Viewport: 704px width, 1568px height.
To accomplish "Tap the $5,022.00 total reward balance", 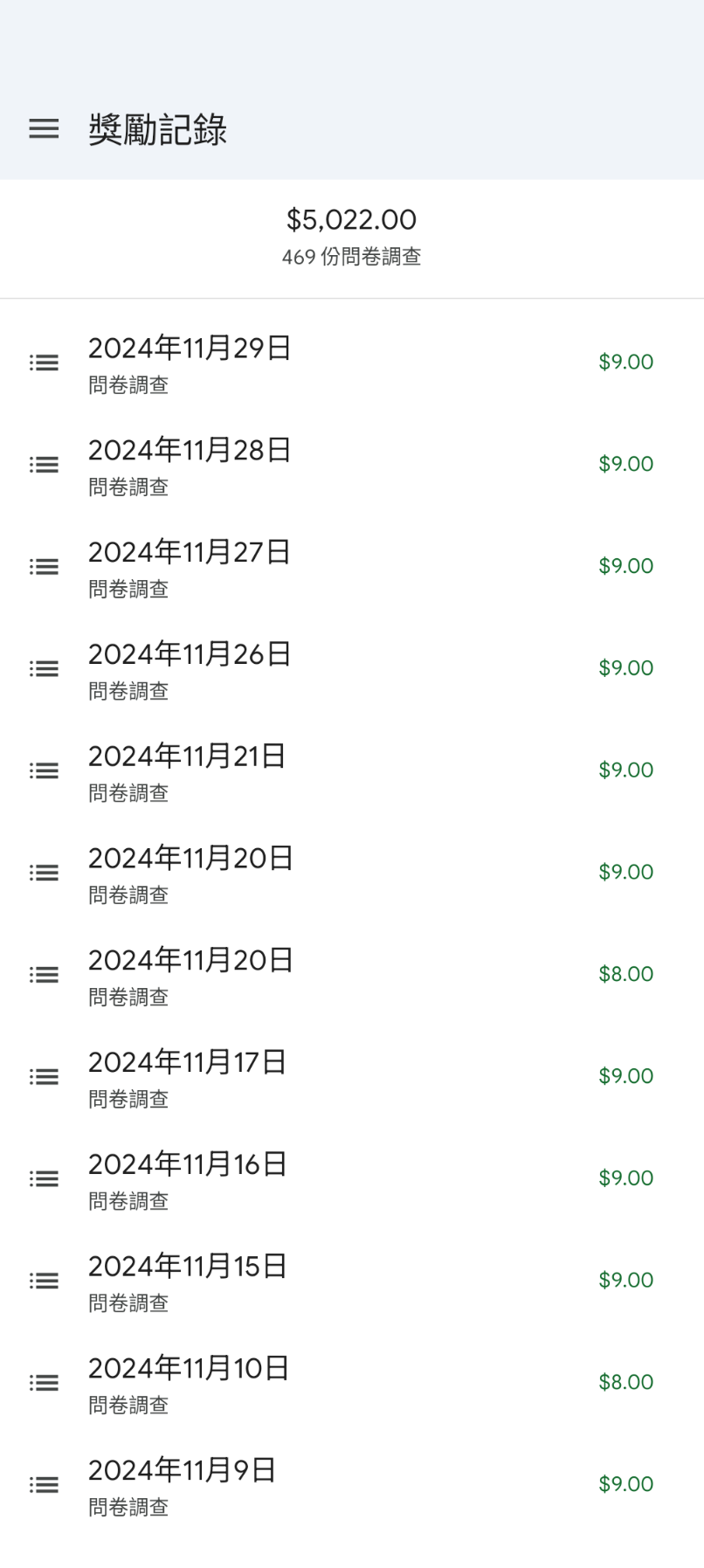I will [351, 219].
